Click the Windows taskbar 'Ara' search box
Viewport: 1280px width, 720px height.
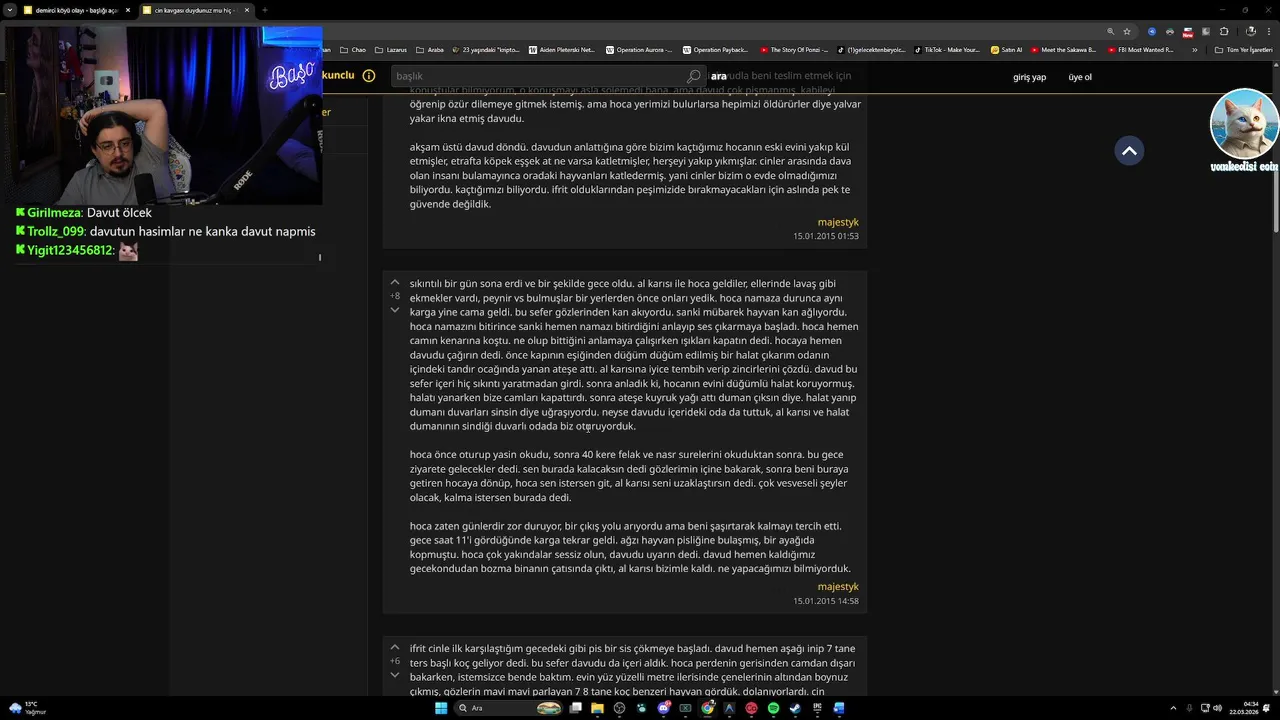click(x=508, y=708)
